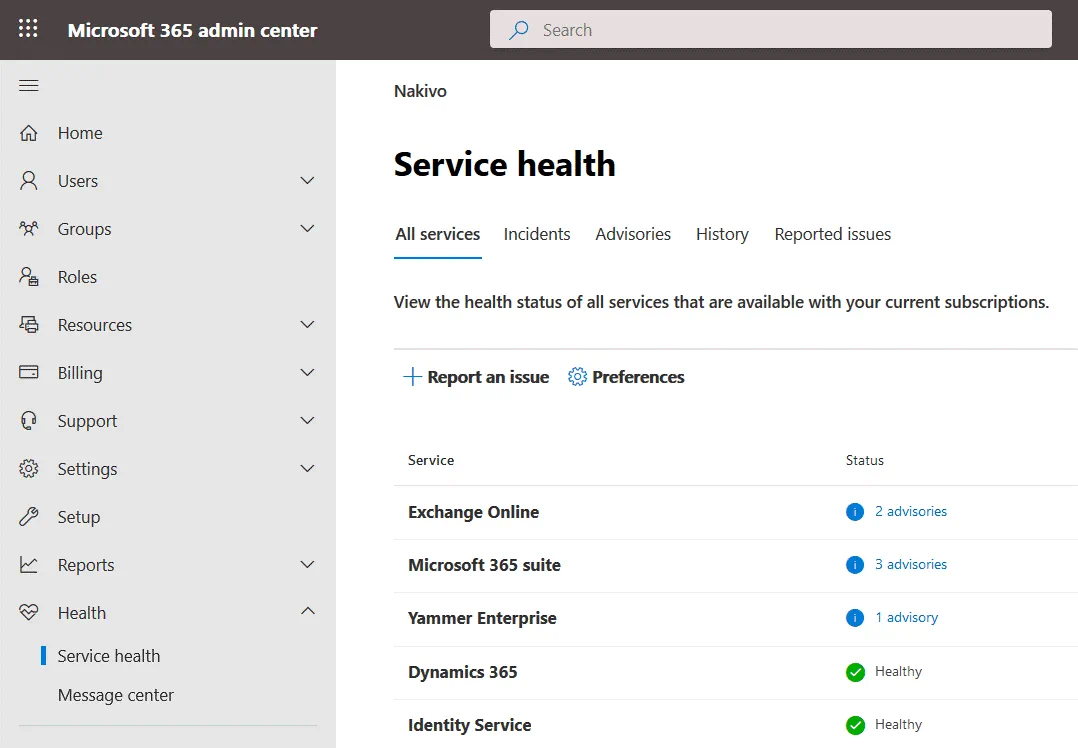1078x748 pixels.
Task: Click the plus icon for Report an issue
Action: click(x=412, y=377)
